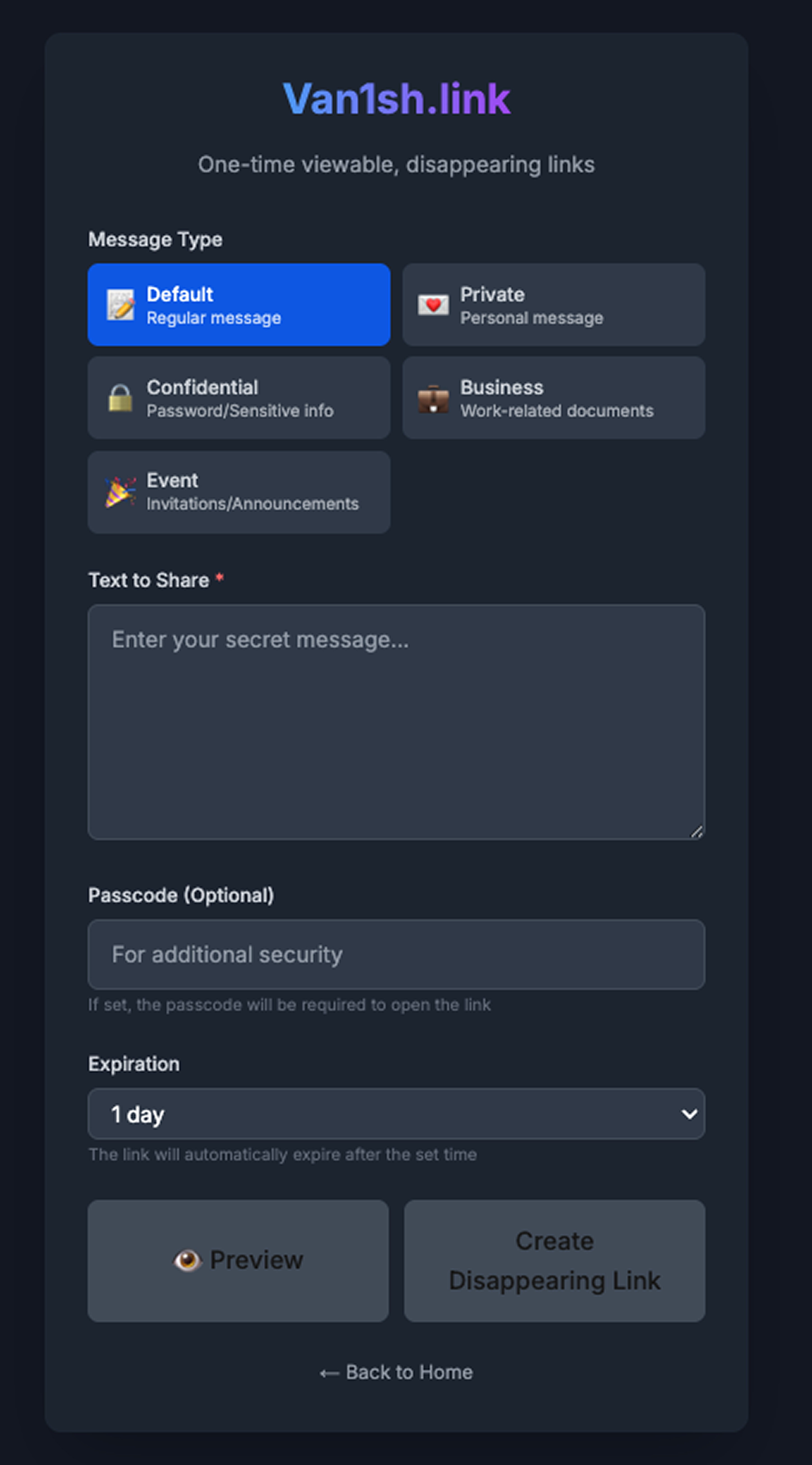Click the love letter envelope icon
The height and width of the screenshot is (1465, 812).
[x=433, y=305]
